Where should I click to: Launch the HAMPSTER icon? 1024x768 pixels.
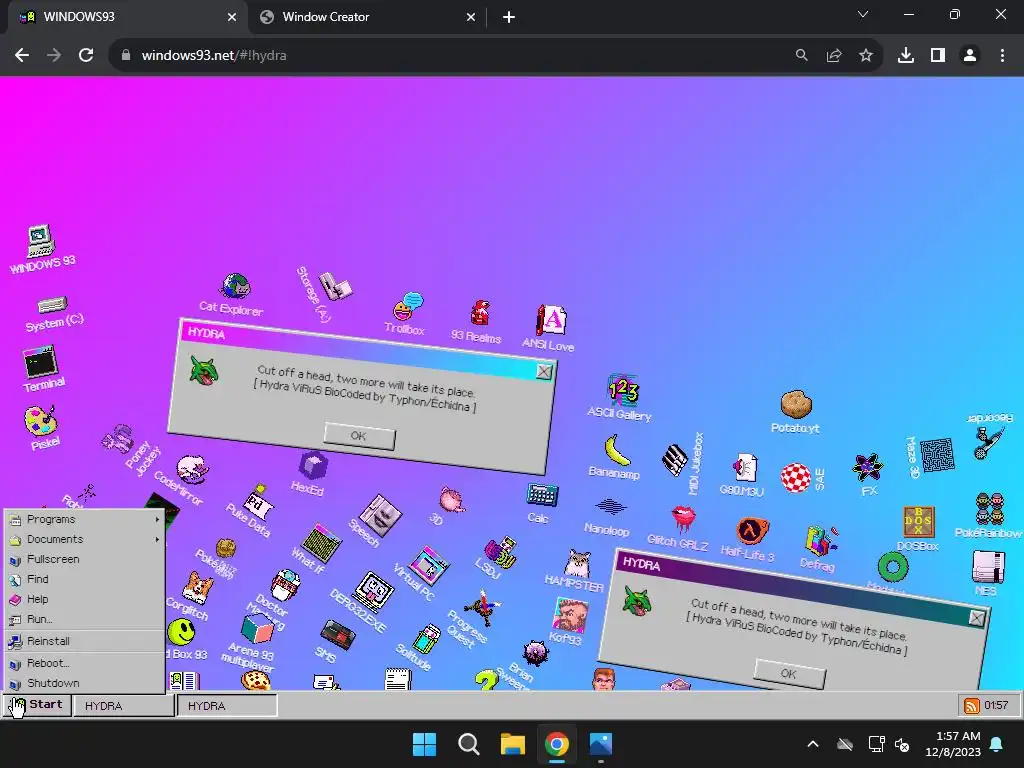(577, 562)
